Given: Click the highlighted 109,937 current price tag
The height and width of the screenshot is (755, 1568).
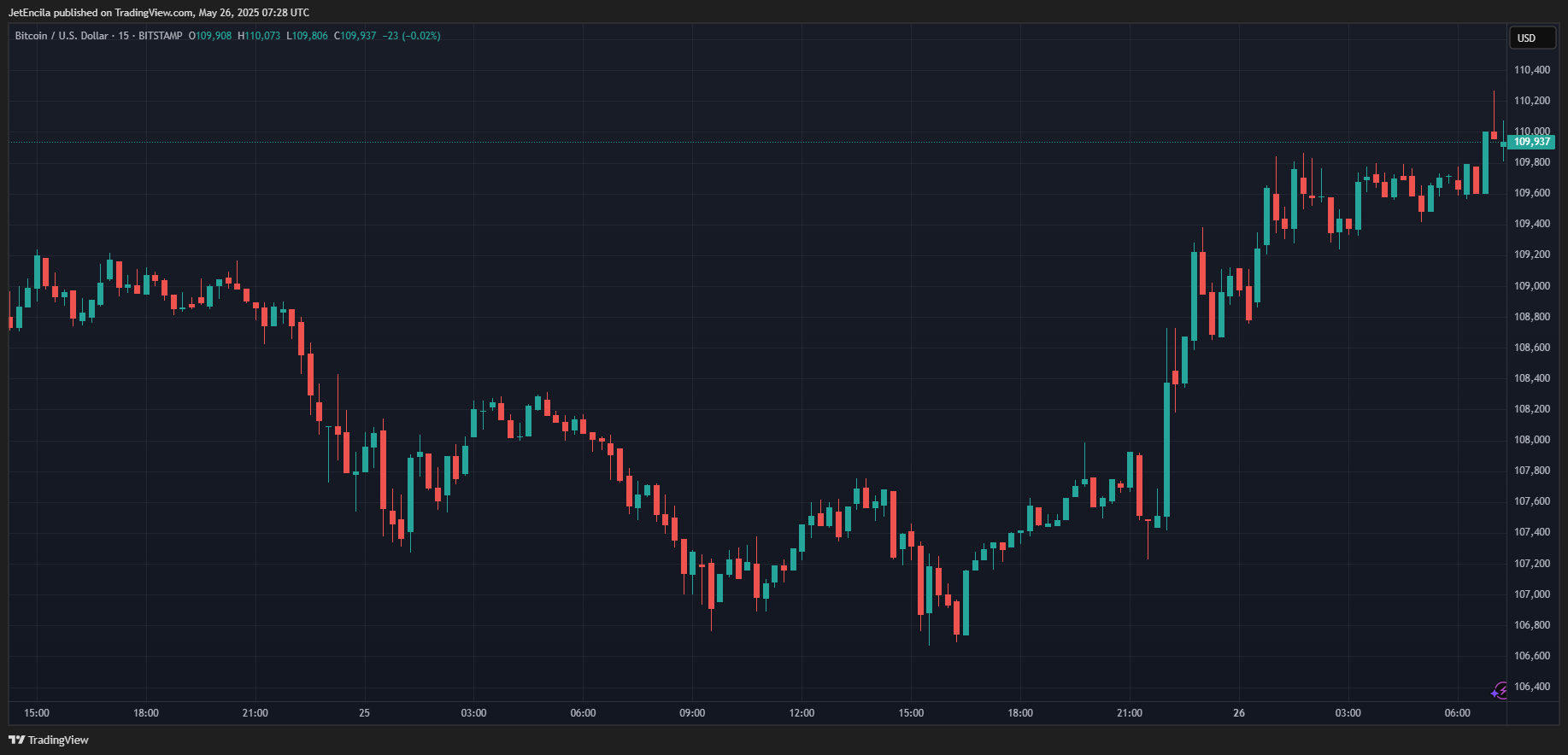Looking at the screenshot, I should 1531,142.
